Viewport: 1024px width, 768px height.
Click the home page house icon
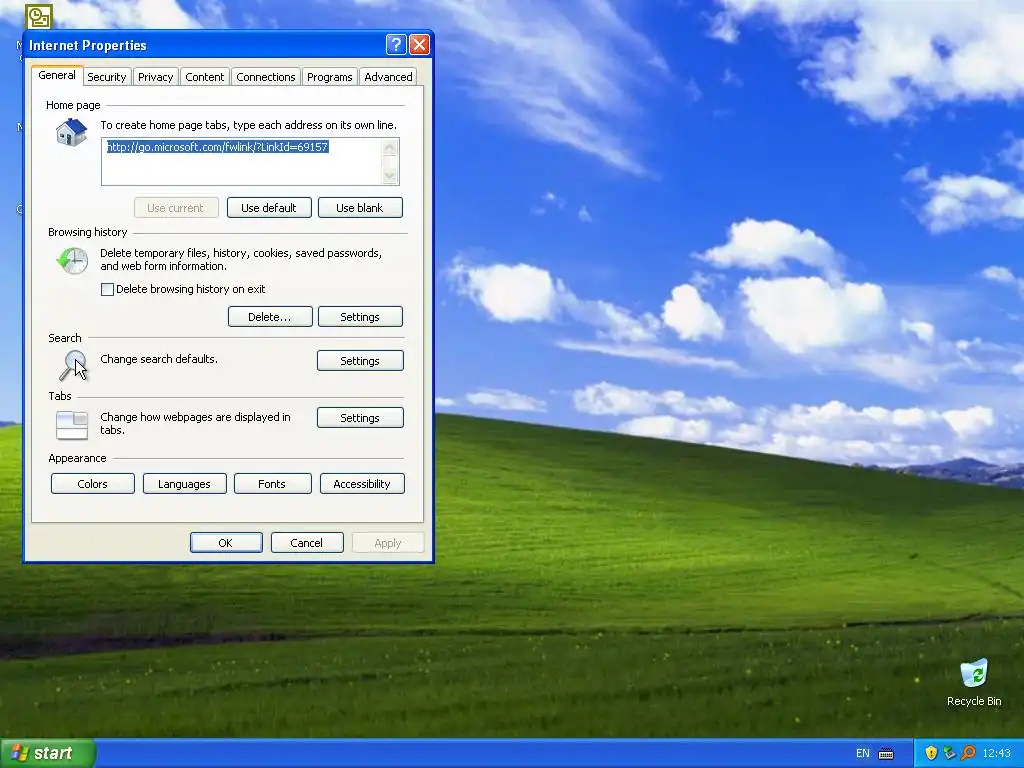pos(71,132)
